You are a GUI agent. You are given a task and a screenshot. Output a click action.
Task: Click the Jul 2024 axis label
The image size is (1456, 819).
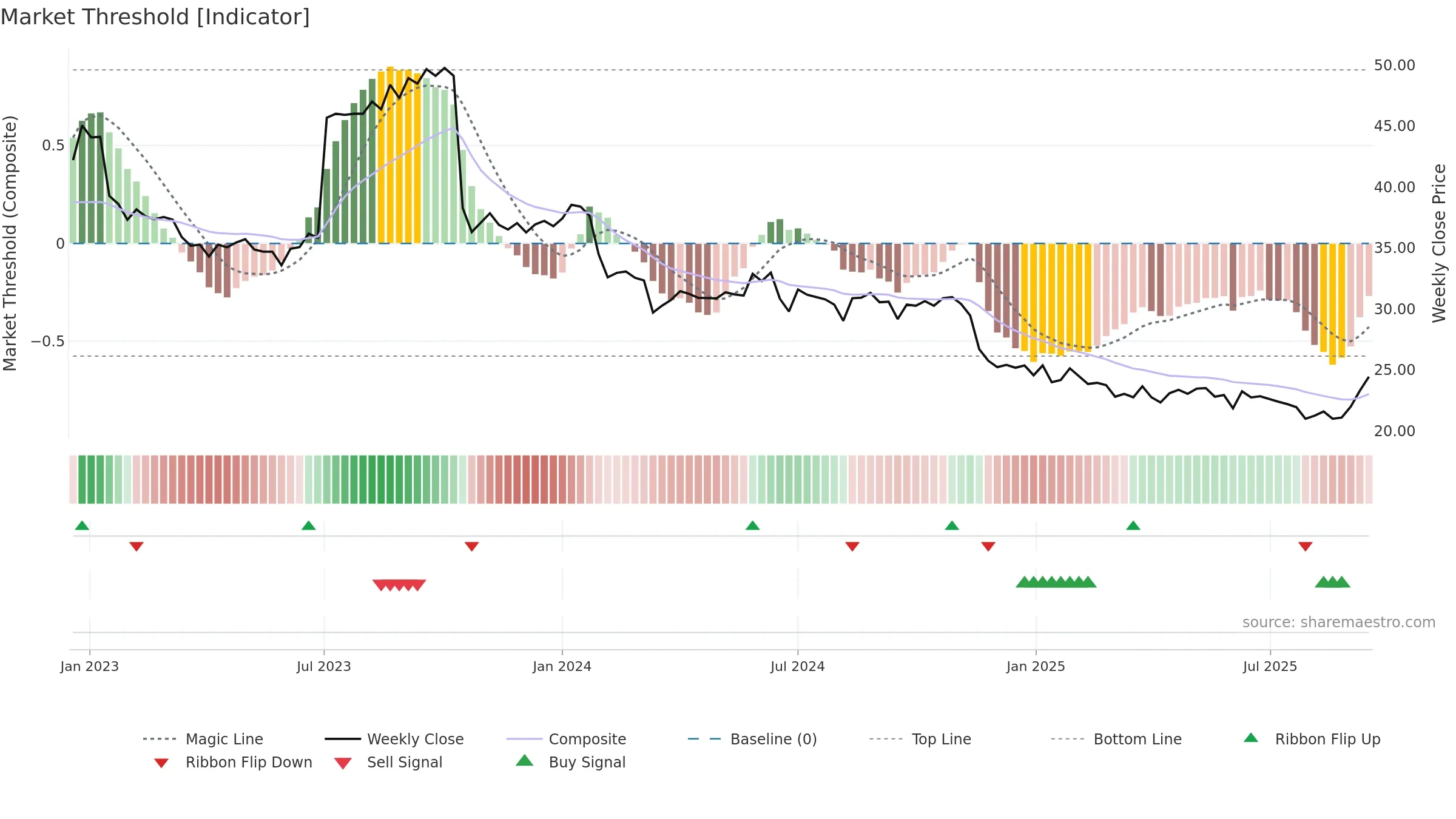click(x=798, y=666)
